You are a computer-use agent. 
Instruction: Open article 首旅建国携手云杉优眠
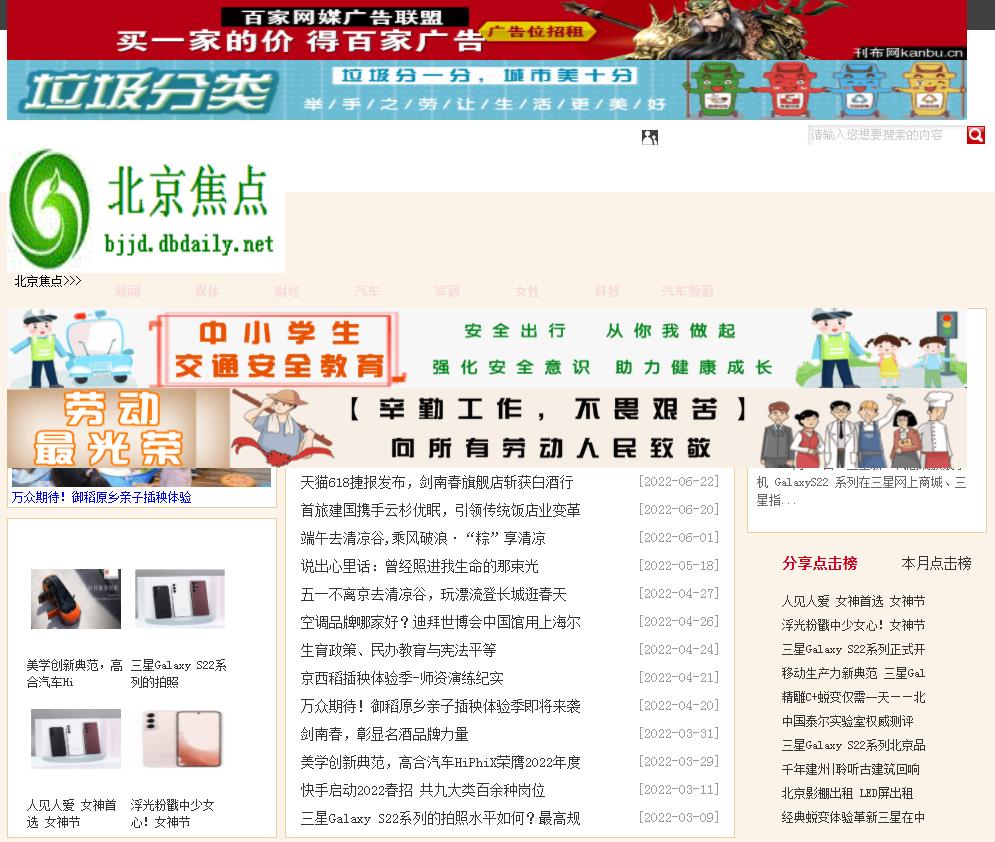point(440,510)
